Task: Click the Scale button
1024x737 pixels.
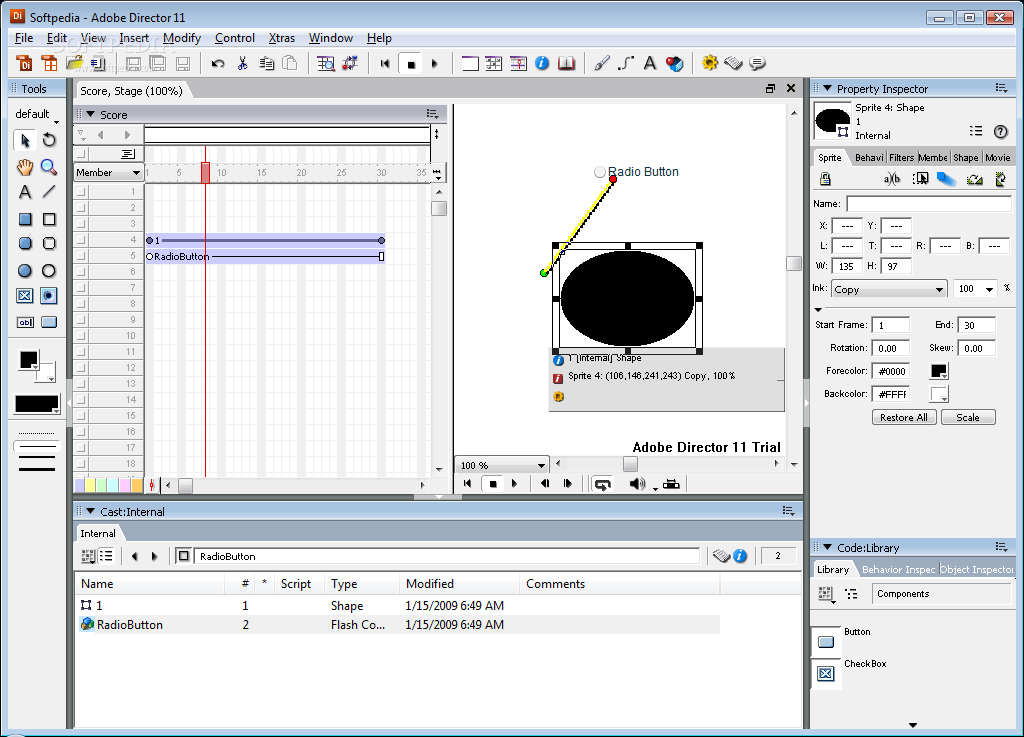Action: click(x=968, y=417)
